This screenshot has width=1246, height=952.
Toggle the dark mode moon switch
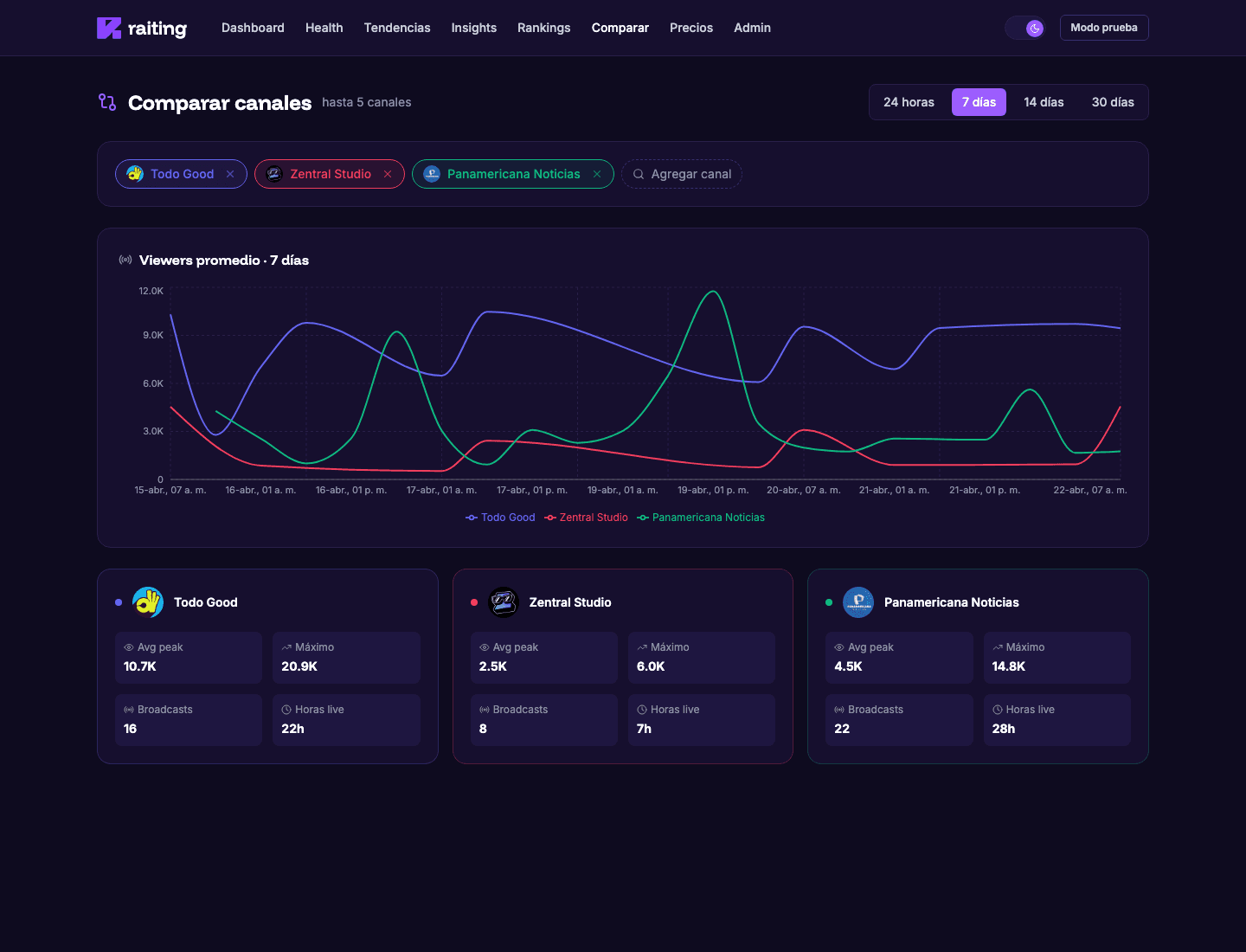tap(1025, 28)
